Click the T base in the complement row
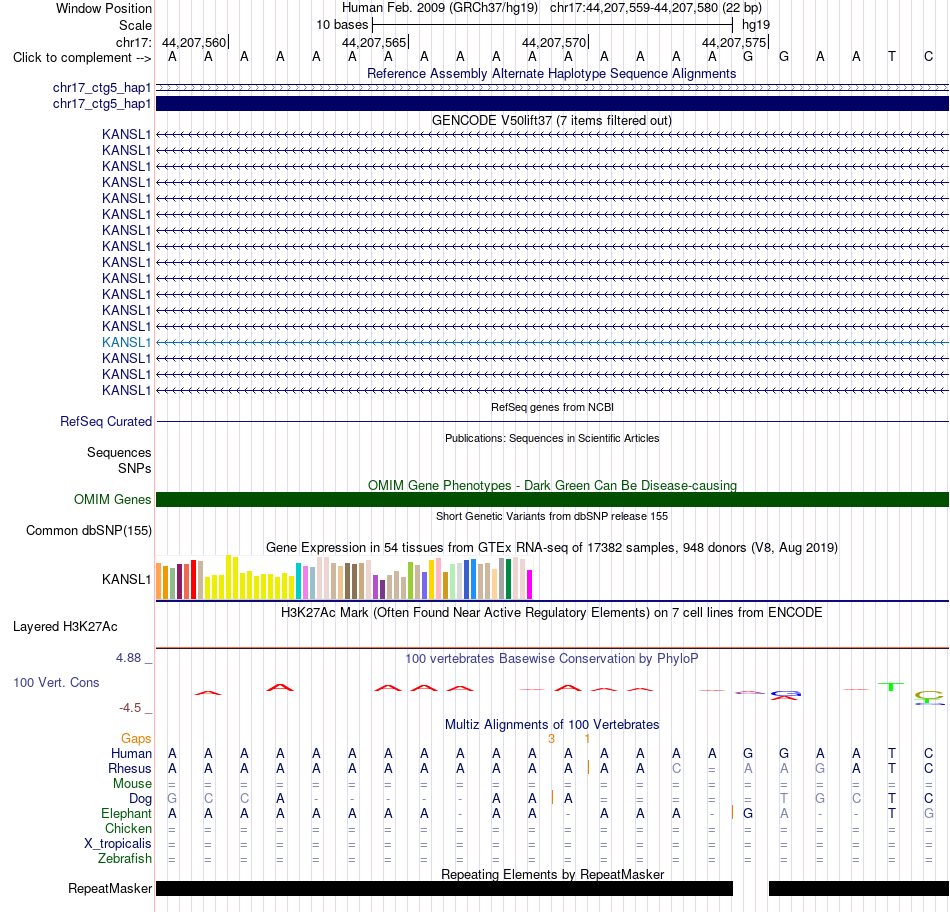Viewport: 950px width, 912px height. coord(892,56)
